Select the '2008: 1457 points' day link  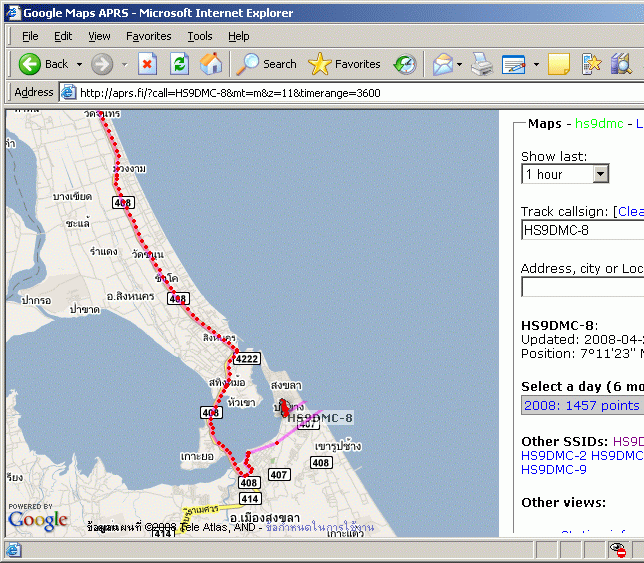582,405
